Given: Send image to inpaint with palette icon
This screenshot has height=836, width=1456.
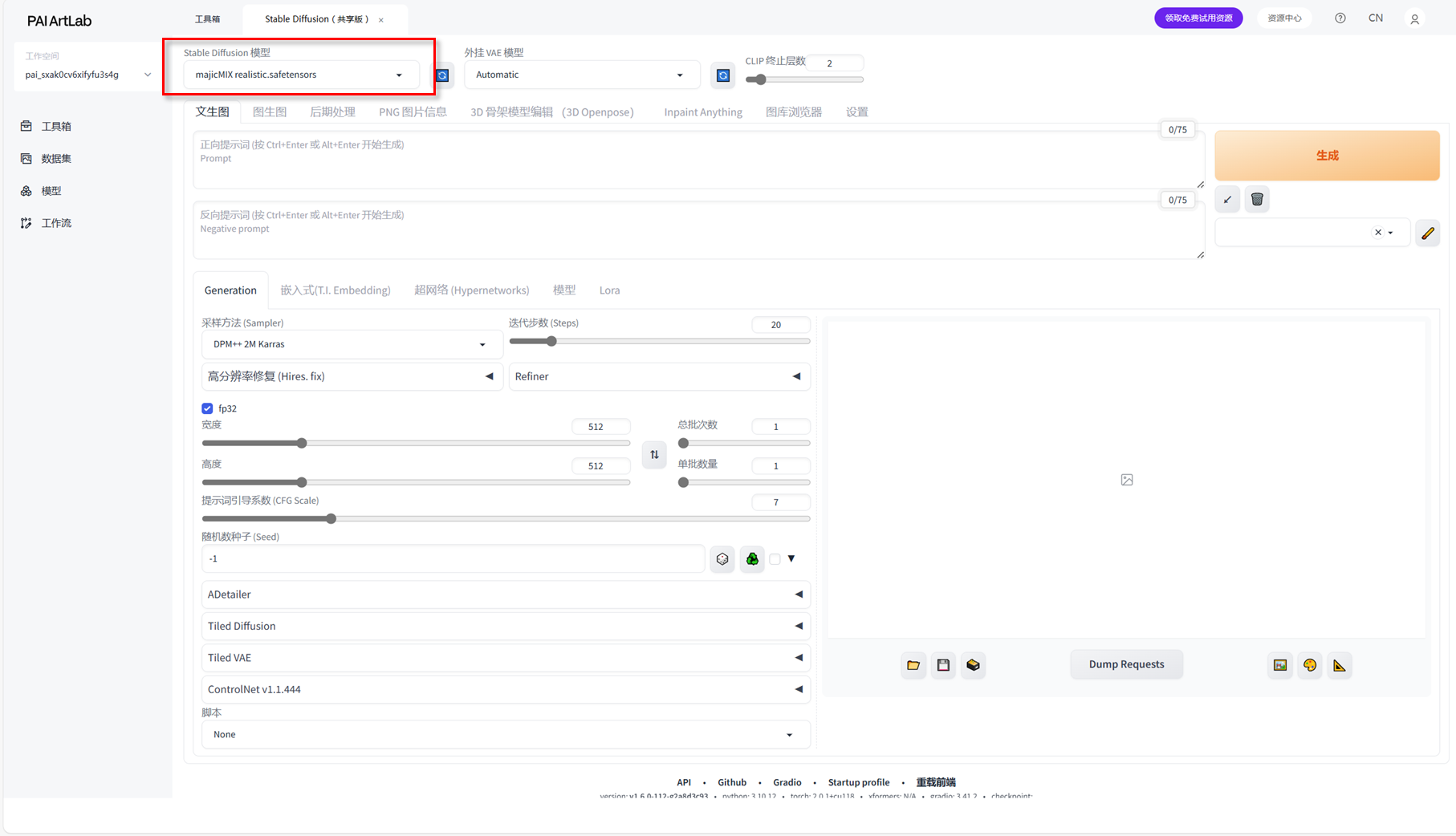Looking at the screenshot, I should [1310, 665].
